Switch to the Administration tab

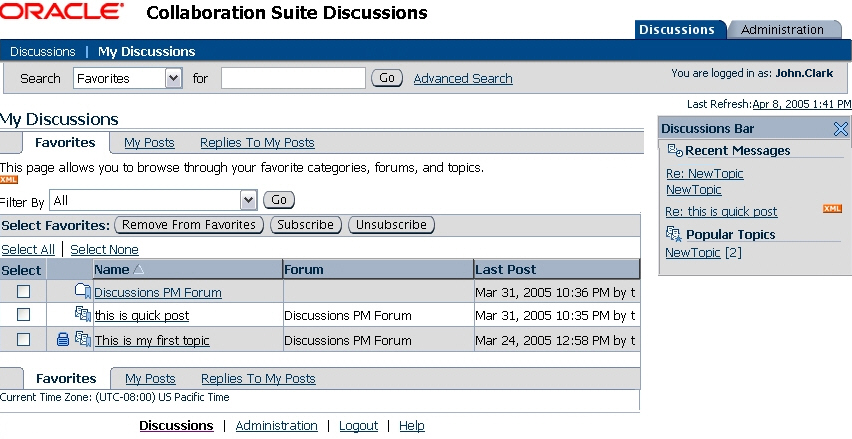[782, 29]
